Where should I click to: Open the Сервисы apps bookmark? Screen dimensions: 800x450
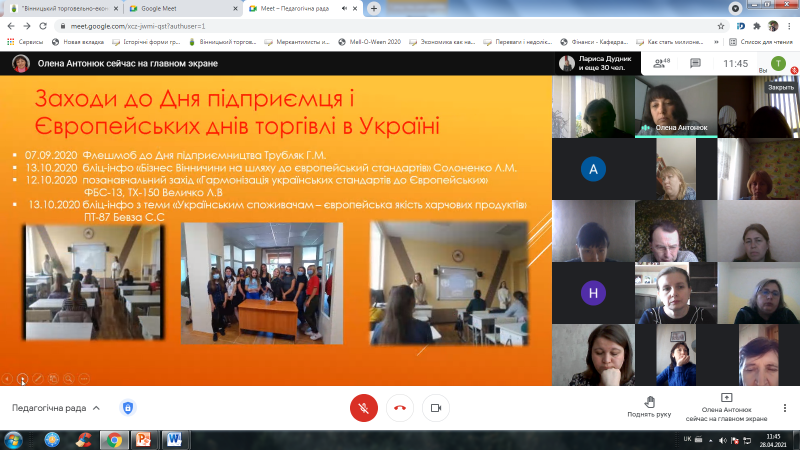tap(25, 42)
